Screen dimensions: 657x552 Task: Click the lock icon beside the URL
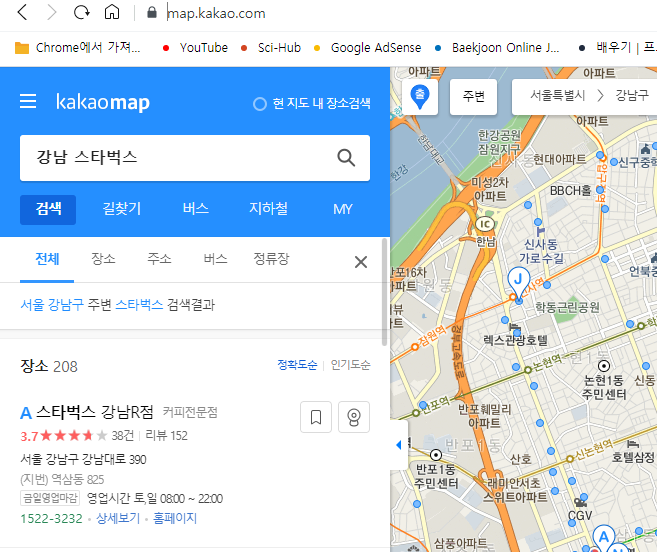point(152,13)
